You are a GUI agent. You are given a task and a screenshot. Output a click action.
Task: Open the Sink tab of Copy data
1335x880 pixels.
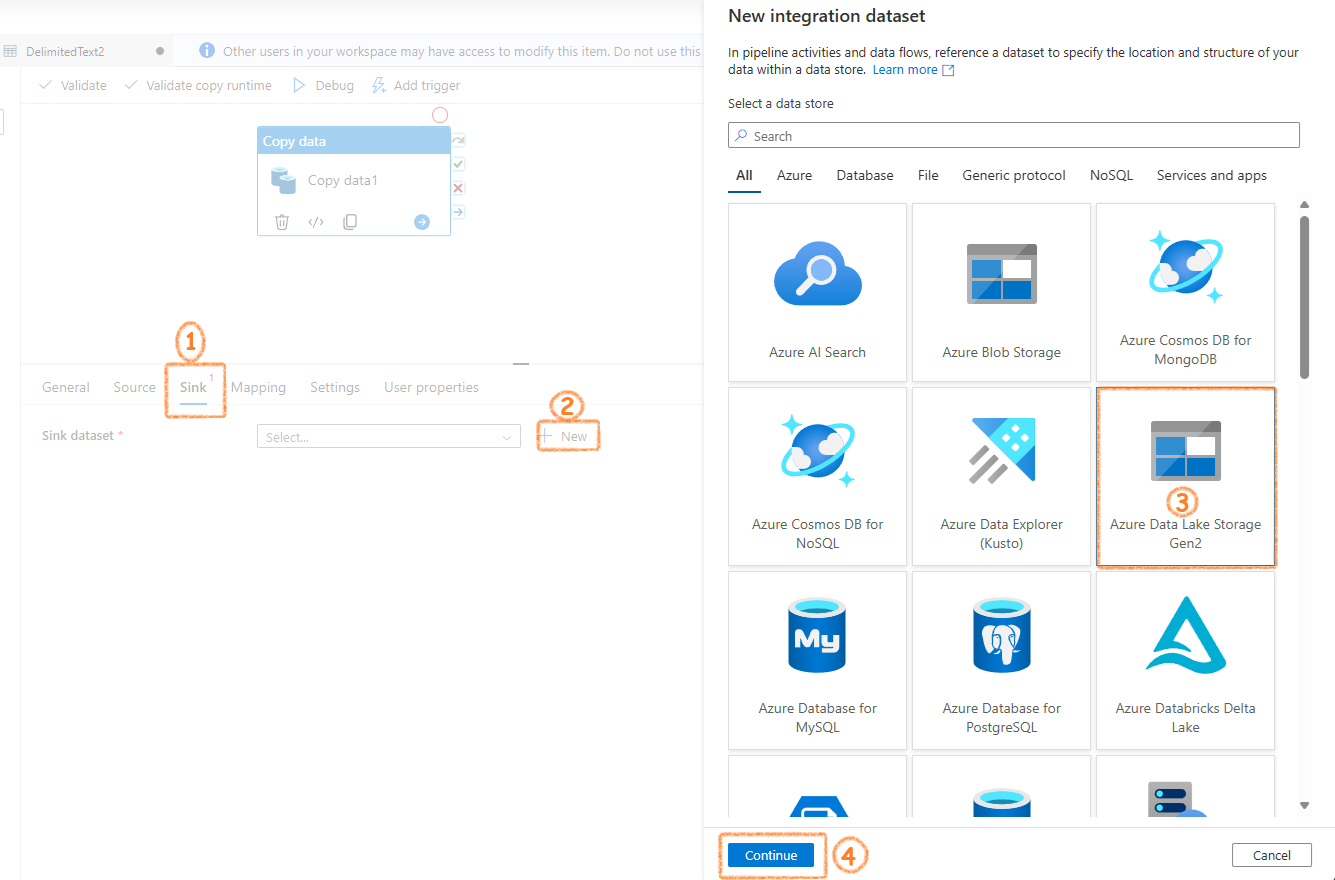(x=193, y=387)
